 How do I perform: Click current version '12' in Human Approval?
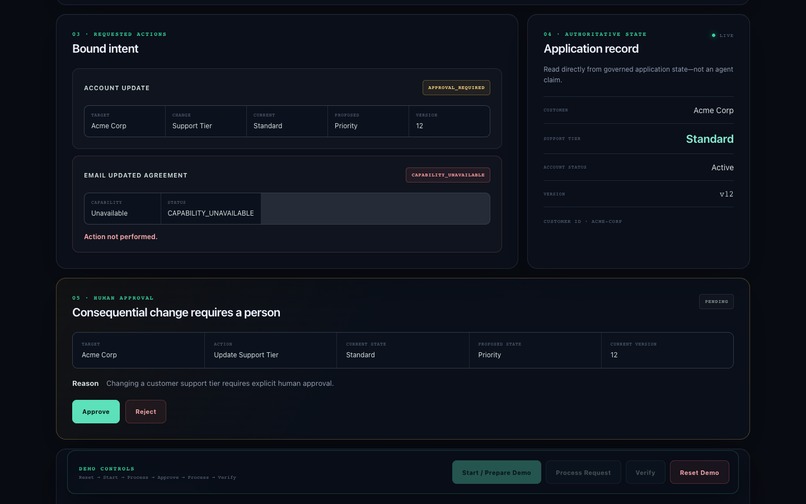(667, 350)
